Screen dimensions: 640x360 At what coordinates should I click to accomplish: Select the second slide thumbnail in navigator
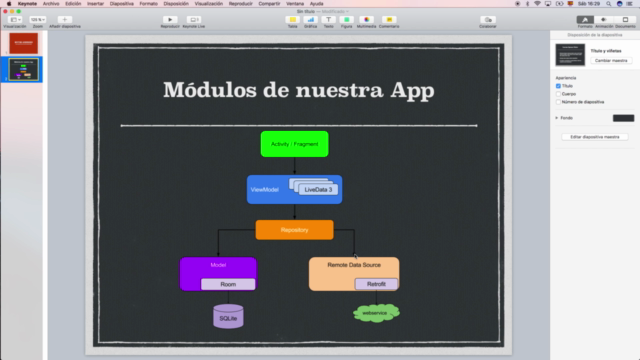click(x=24, y=69)
